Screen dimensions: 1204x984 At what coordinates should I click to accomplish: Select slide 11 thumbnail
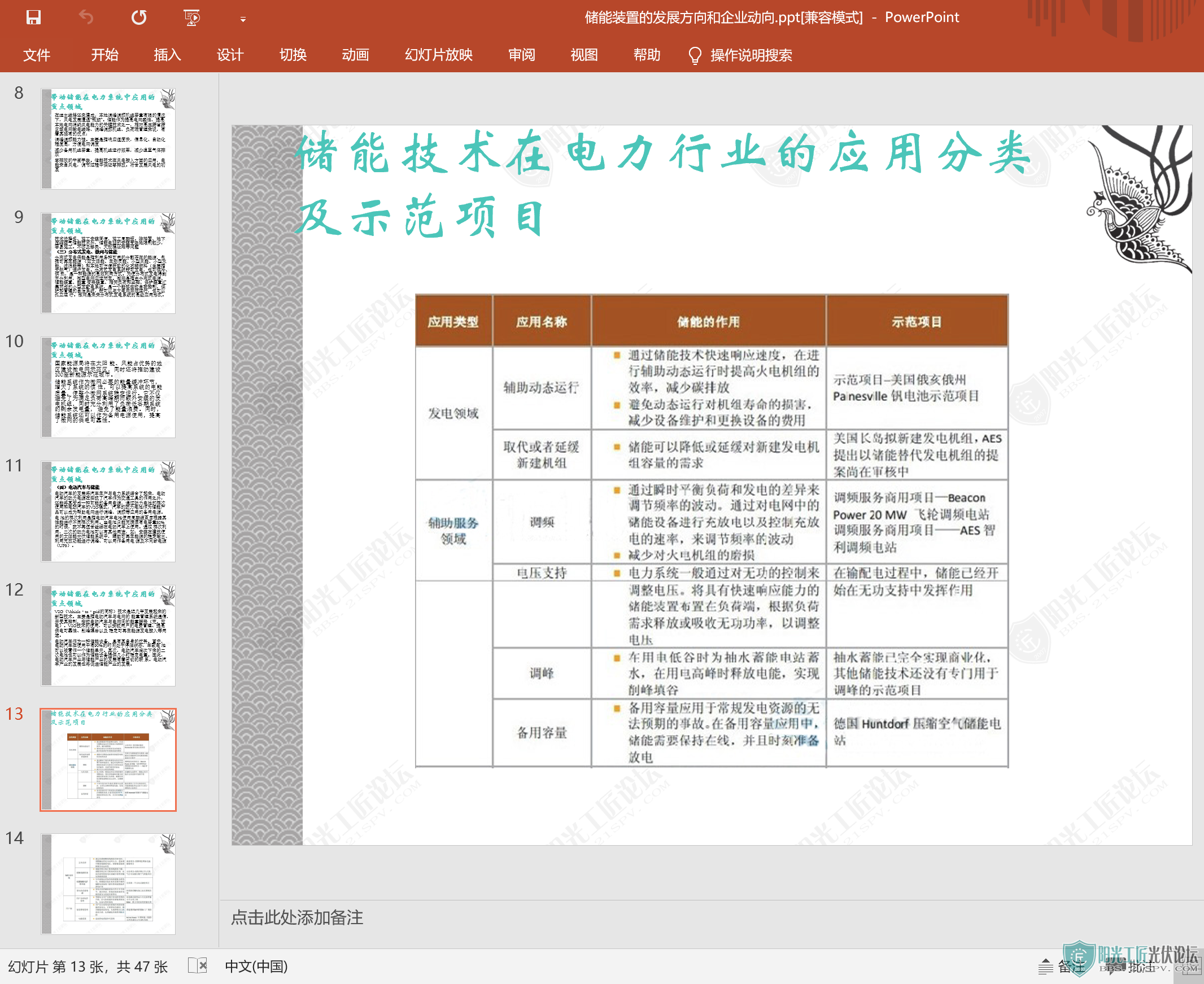click(x=108, y=511)
